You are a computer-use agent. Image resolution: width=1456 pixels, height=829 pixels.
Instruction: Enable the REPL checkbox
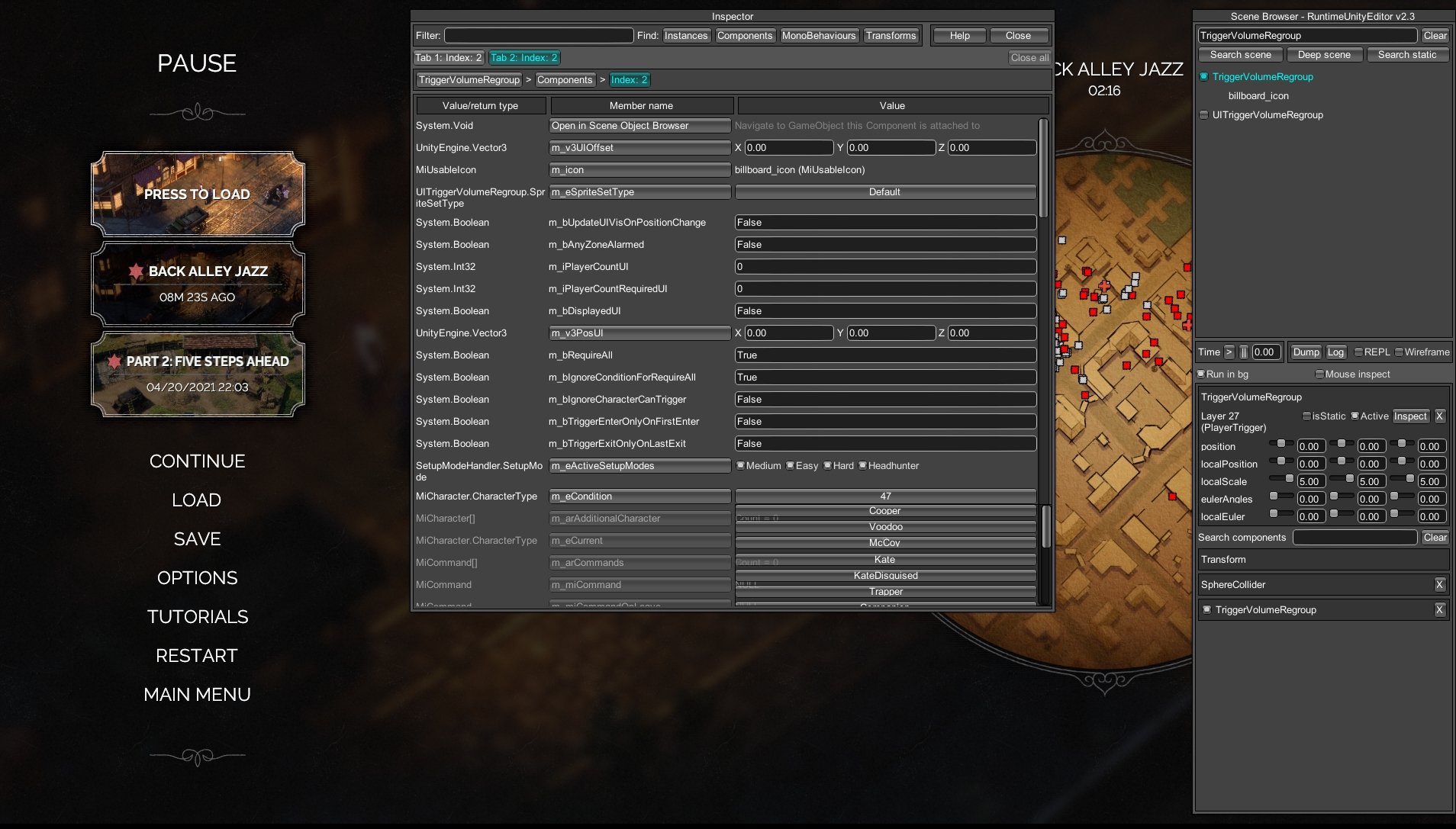tap(1358, 352)
